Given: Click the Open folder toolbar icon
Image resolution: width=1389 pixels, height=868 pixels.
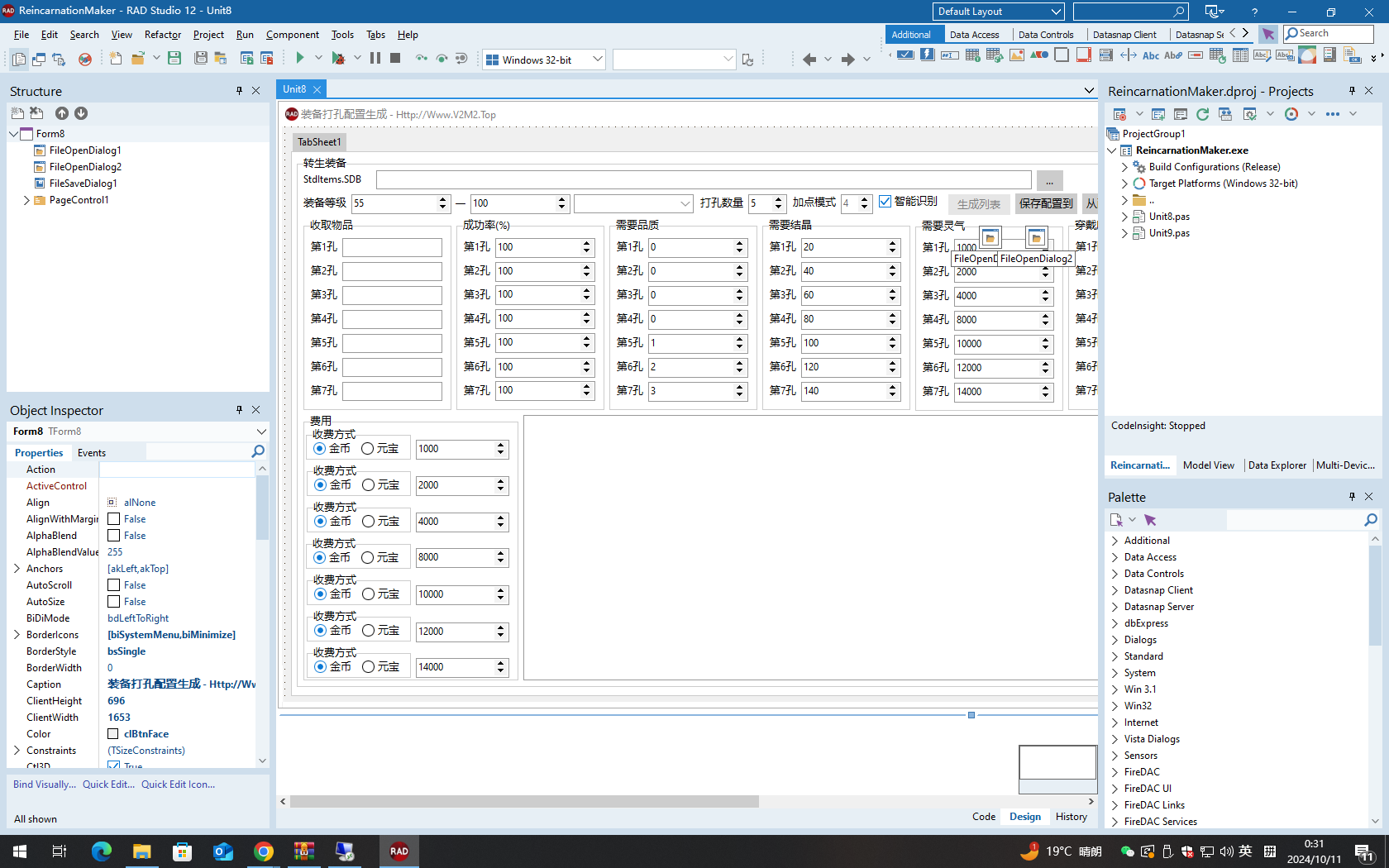Looking at the screenshot, I should click(x=138, y=58).
